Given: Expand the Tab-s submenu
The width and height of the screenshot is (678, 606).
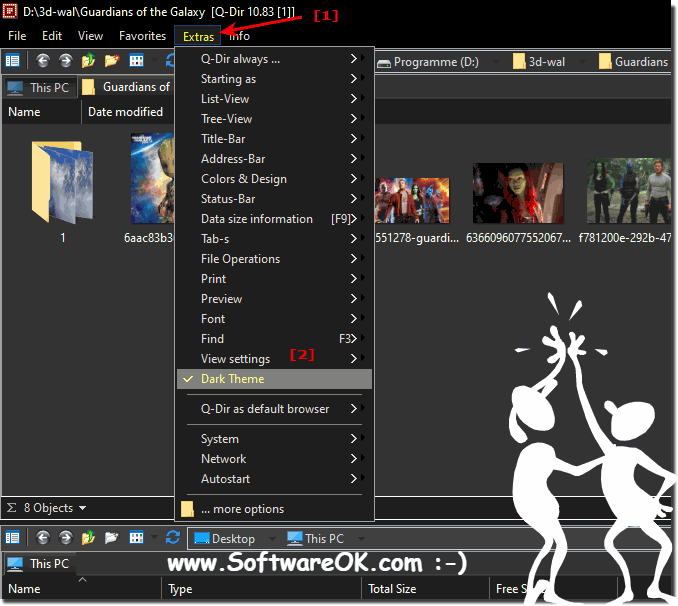Looking at the screenshot, I should click(x=275, y=239).
